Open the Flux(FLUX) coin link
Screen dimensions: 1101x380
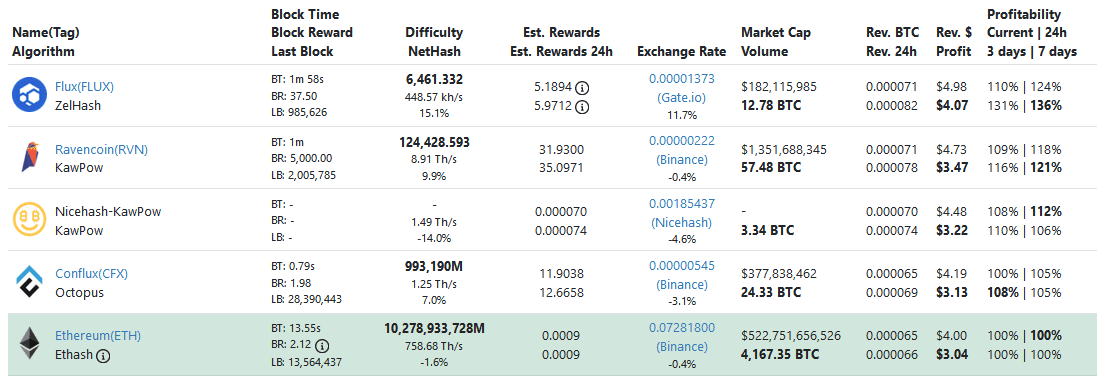pyautogui.click(x=84, y=87)
